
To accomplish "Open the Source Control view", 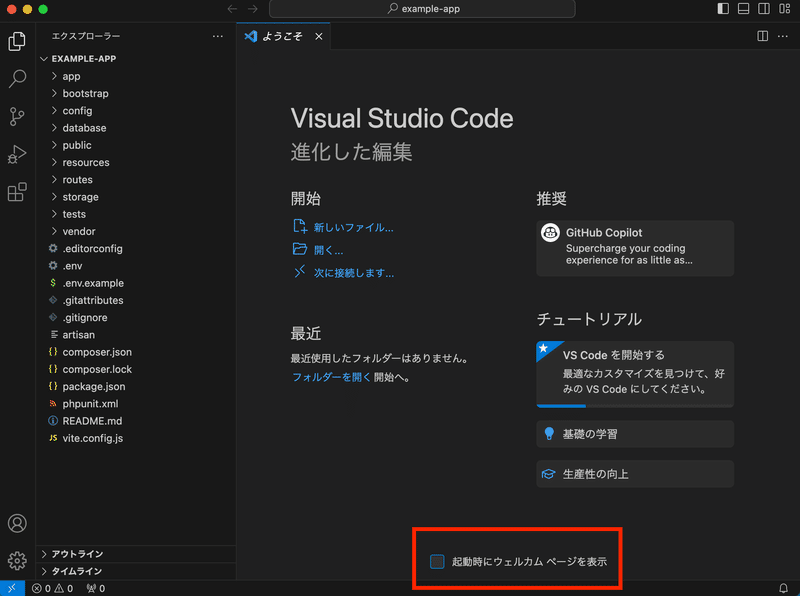I will coord(17,117).
